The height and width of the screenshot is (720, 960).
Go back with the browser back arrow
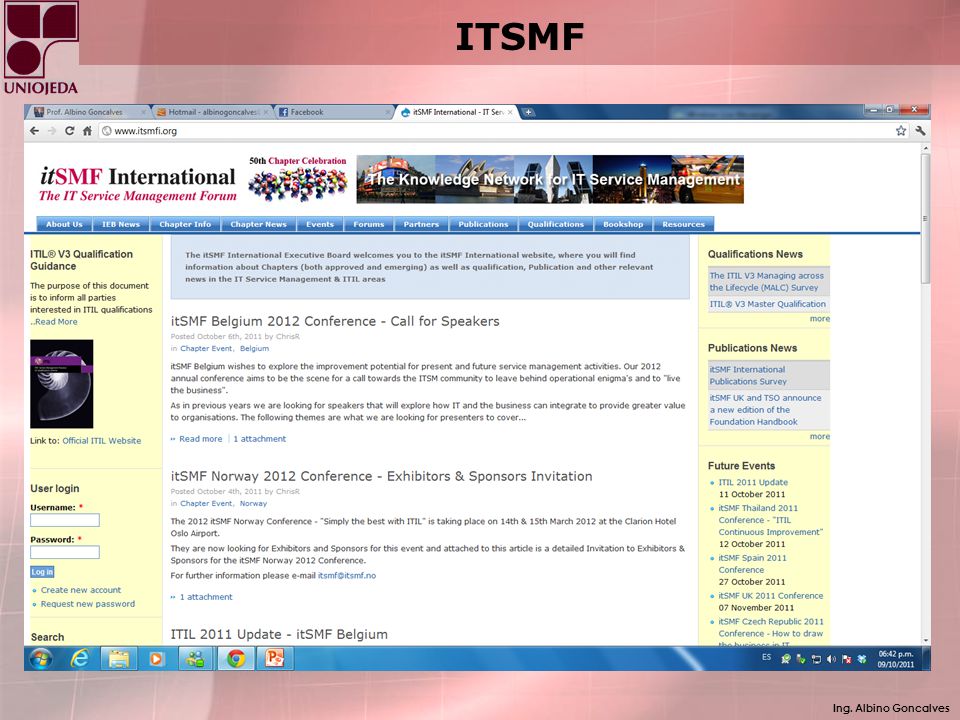34,130
